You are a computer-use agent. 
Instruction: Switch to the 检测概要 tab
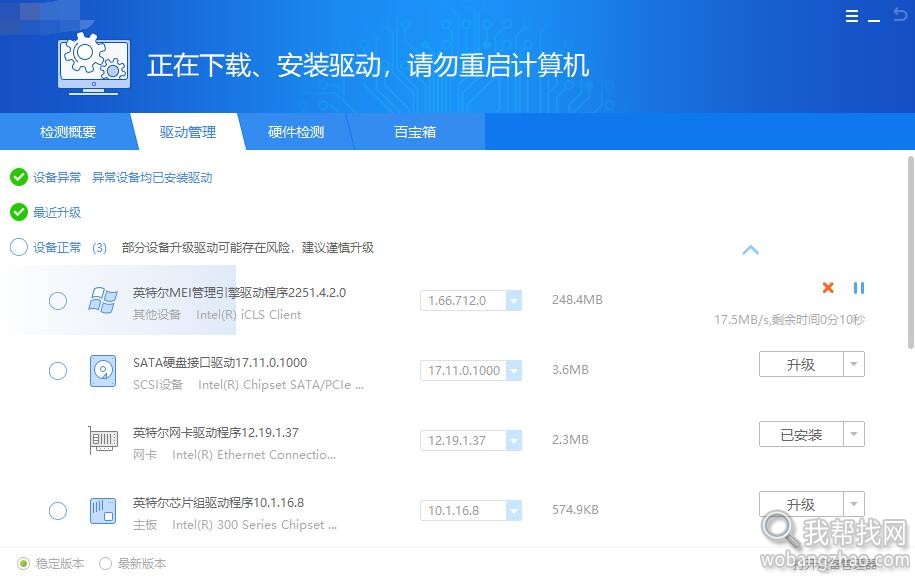[68, 132]
